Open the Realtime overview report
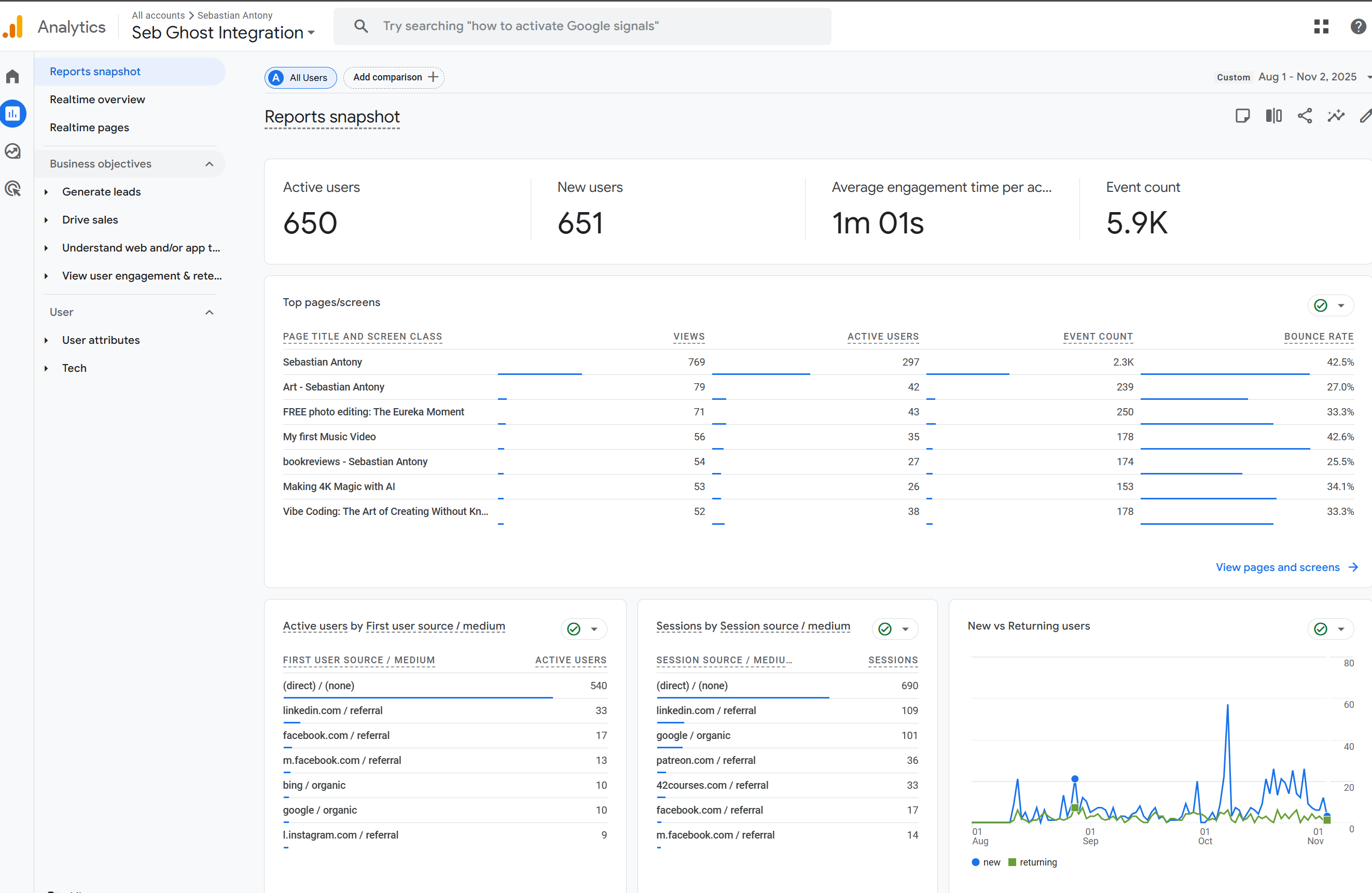1372x893 pixels. pyautogui.click(x=98, y=100)
